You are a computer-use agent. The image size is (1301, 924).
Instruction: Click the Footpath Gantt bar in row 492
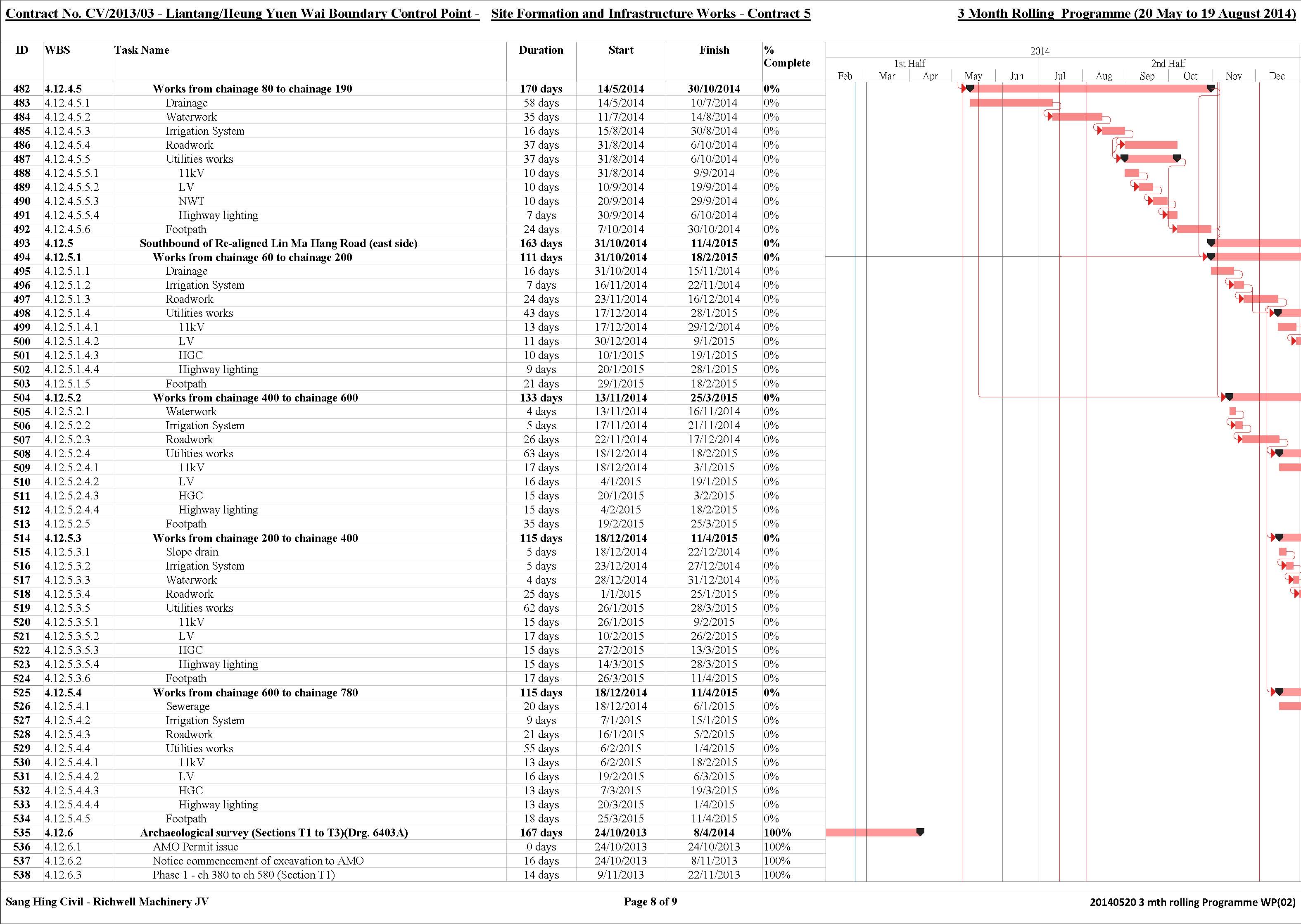click(x=1194, y=229)
